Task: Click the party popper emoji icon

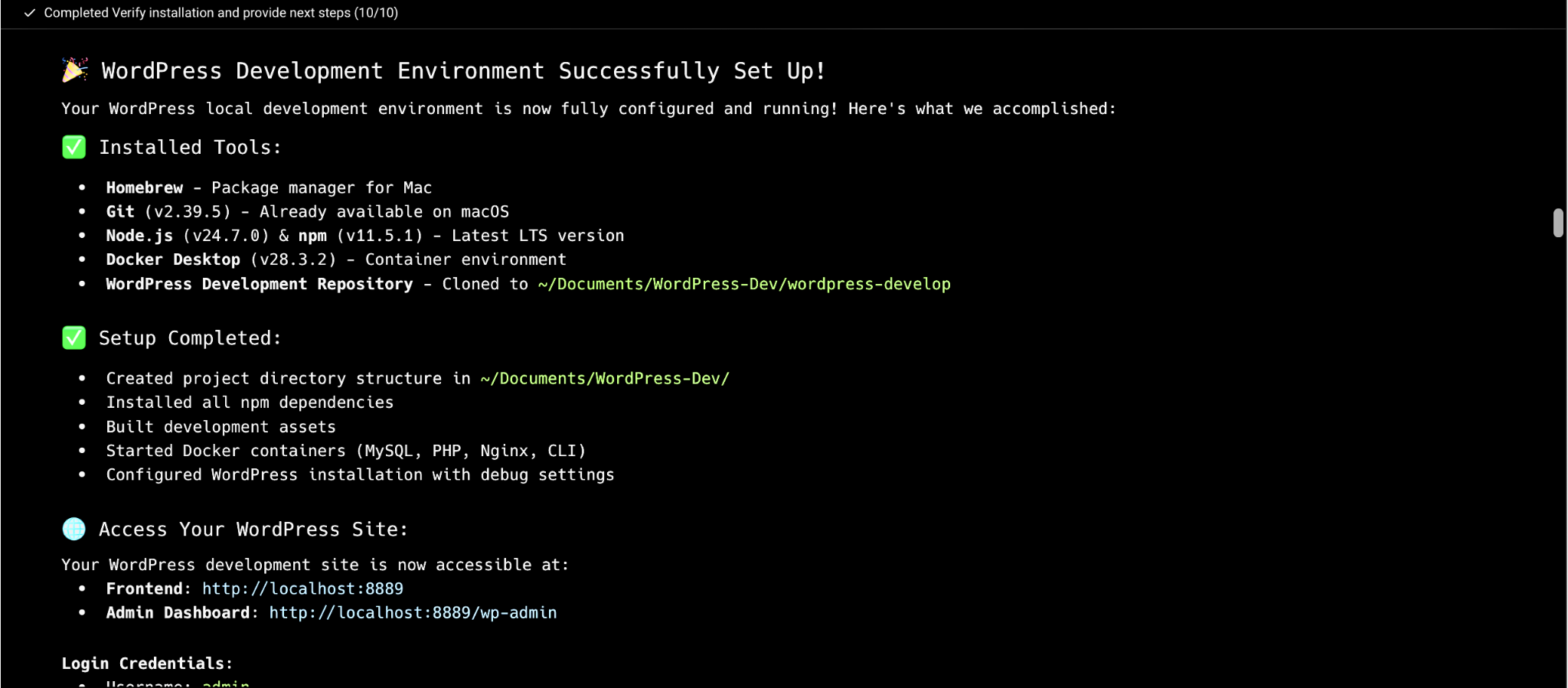Action: pos(74,70)
